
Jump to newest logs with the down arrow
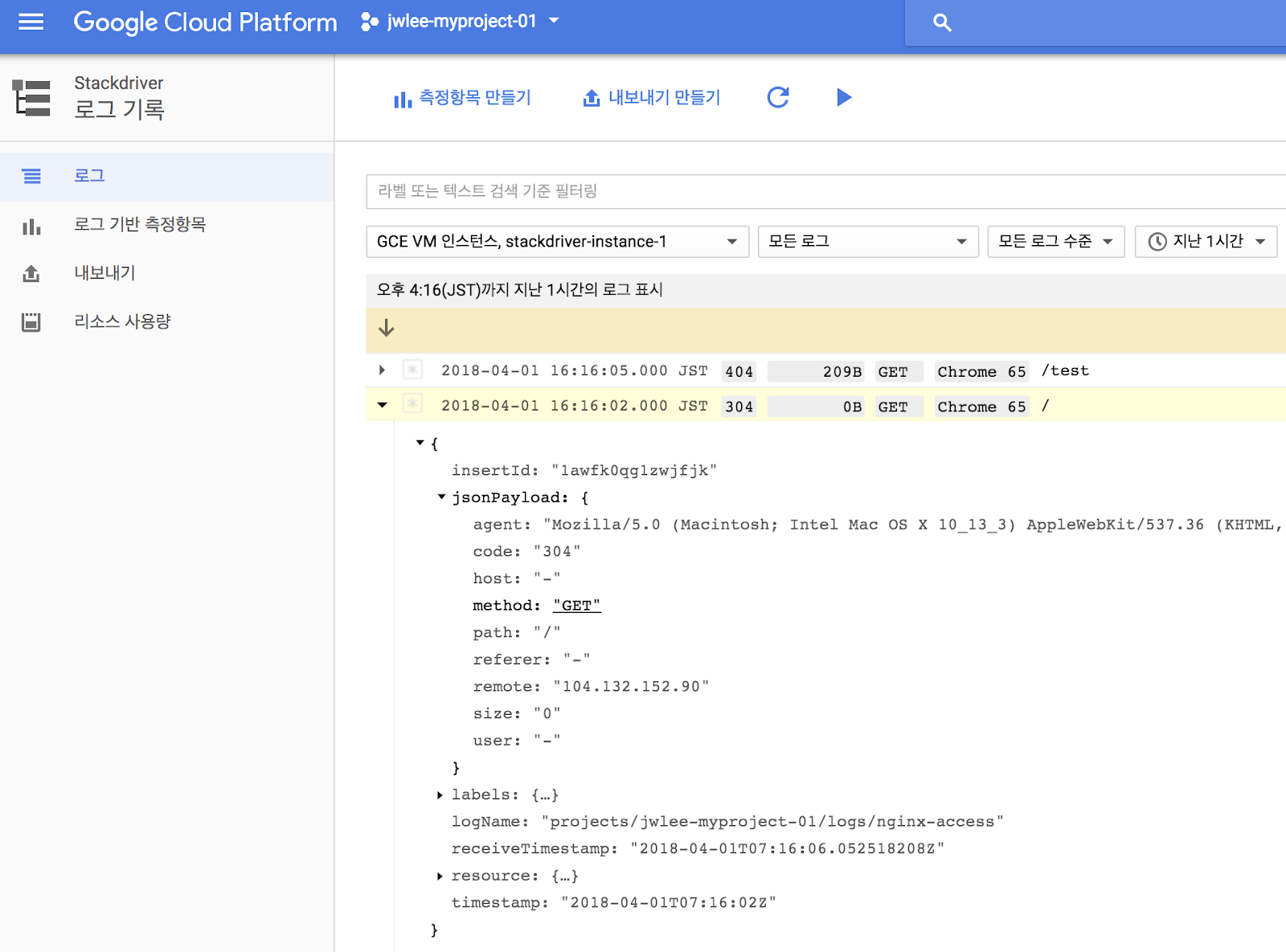pyautogui.click(x=387, y=329)
